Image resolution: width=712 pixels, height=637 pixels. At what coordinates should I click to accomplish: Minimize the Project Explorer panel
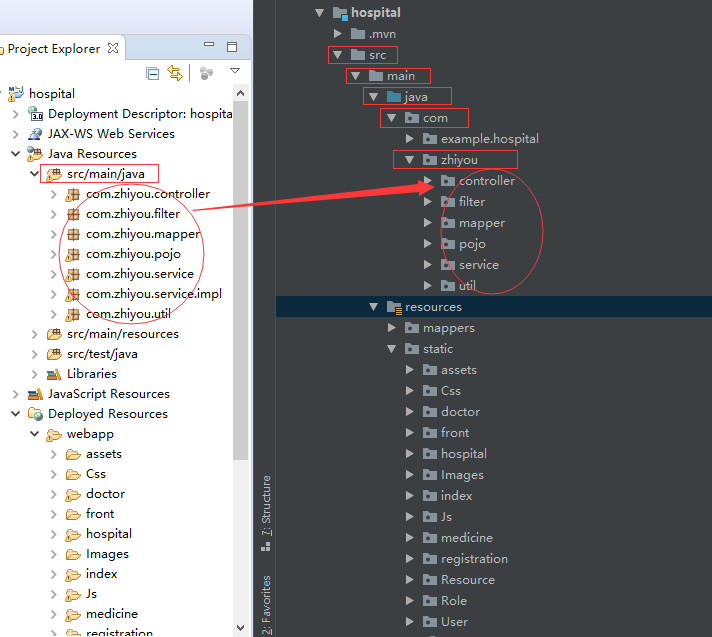coord(209,44)
